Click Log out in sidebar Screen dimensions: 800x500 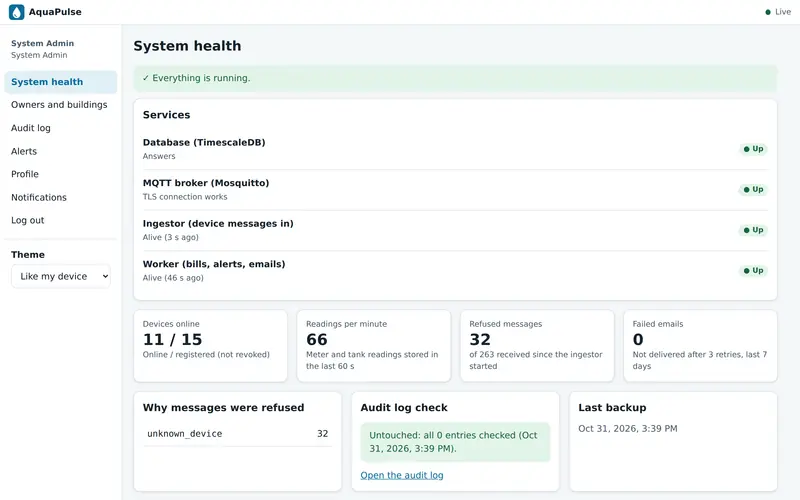(x=61, y=220)
